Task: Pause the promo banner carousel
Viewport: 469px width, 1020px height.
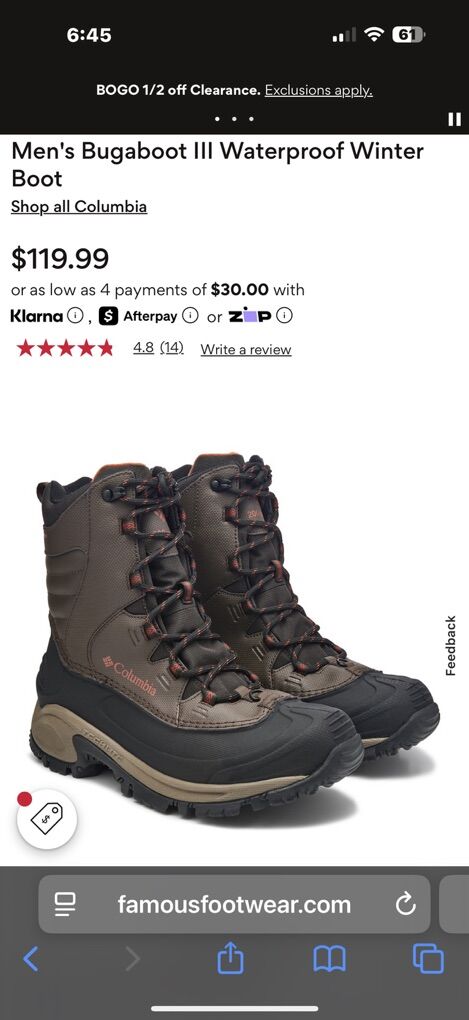Action: (x=455, y=120)
